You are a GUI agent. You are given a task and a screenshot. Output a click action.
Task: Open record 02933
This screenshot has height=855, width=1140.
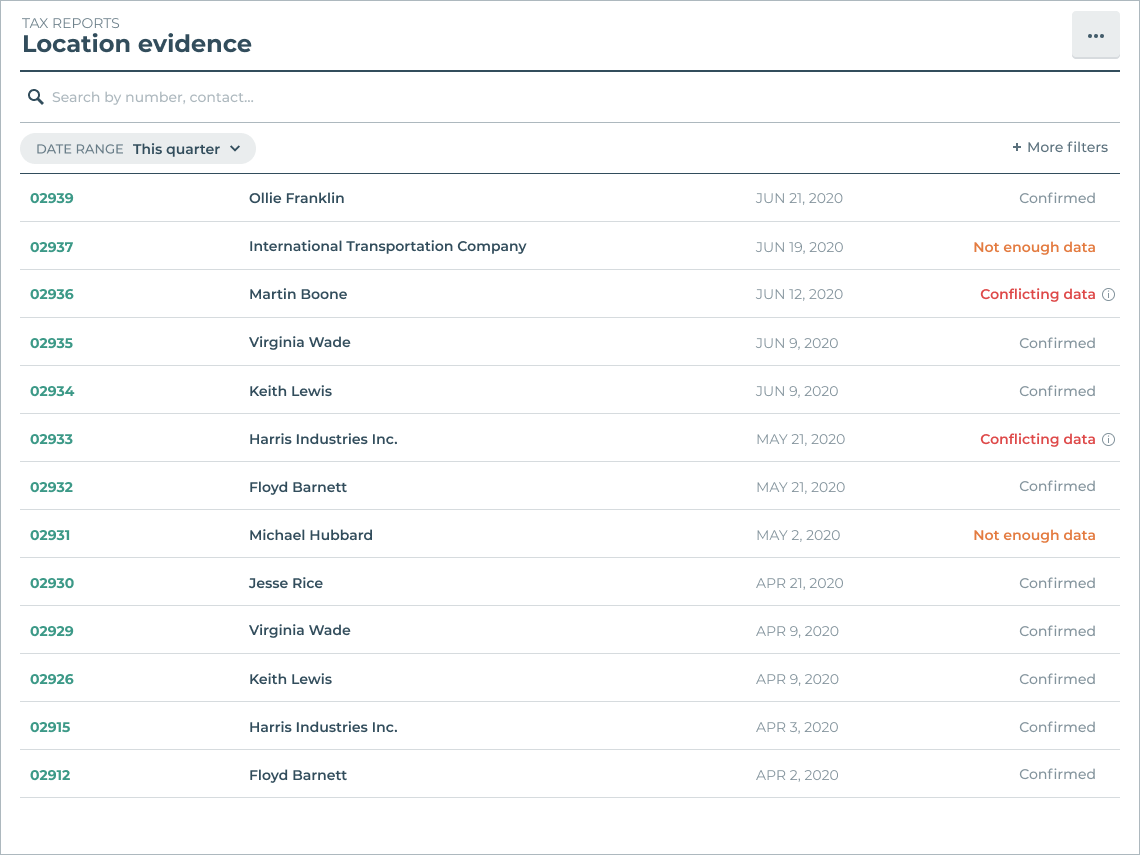(52, 439)
